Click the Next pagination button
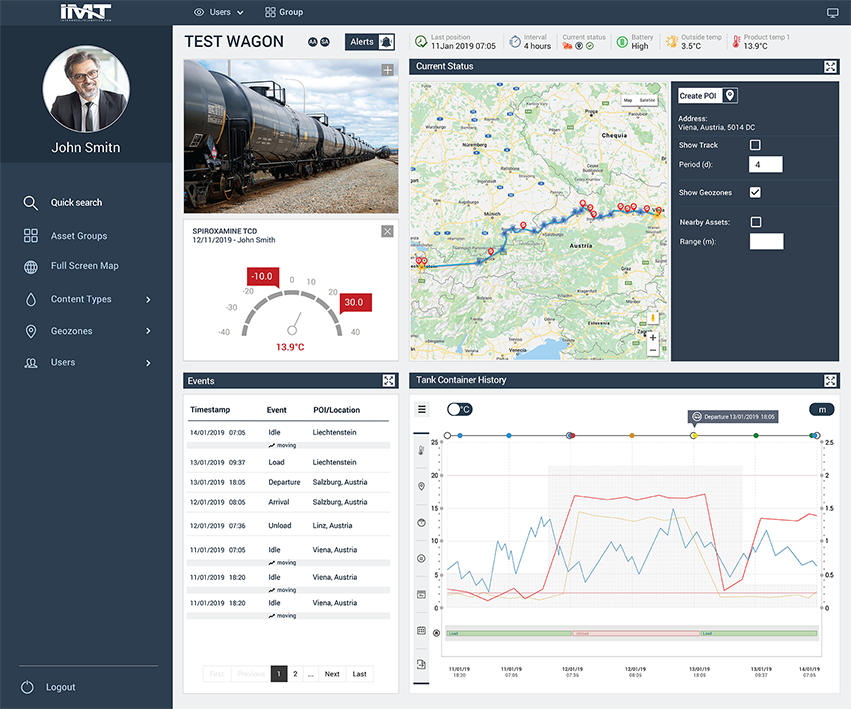This screenshot has width=851, height=709. point(332,674)
